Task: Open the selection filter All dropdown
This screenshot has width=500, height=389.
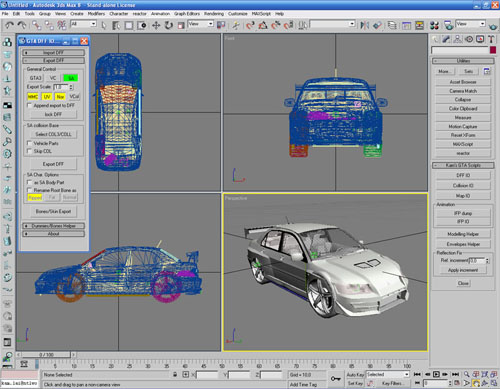Action: coord(83,24)
